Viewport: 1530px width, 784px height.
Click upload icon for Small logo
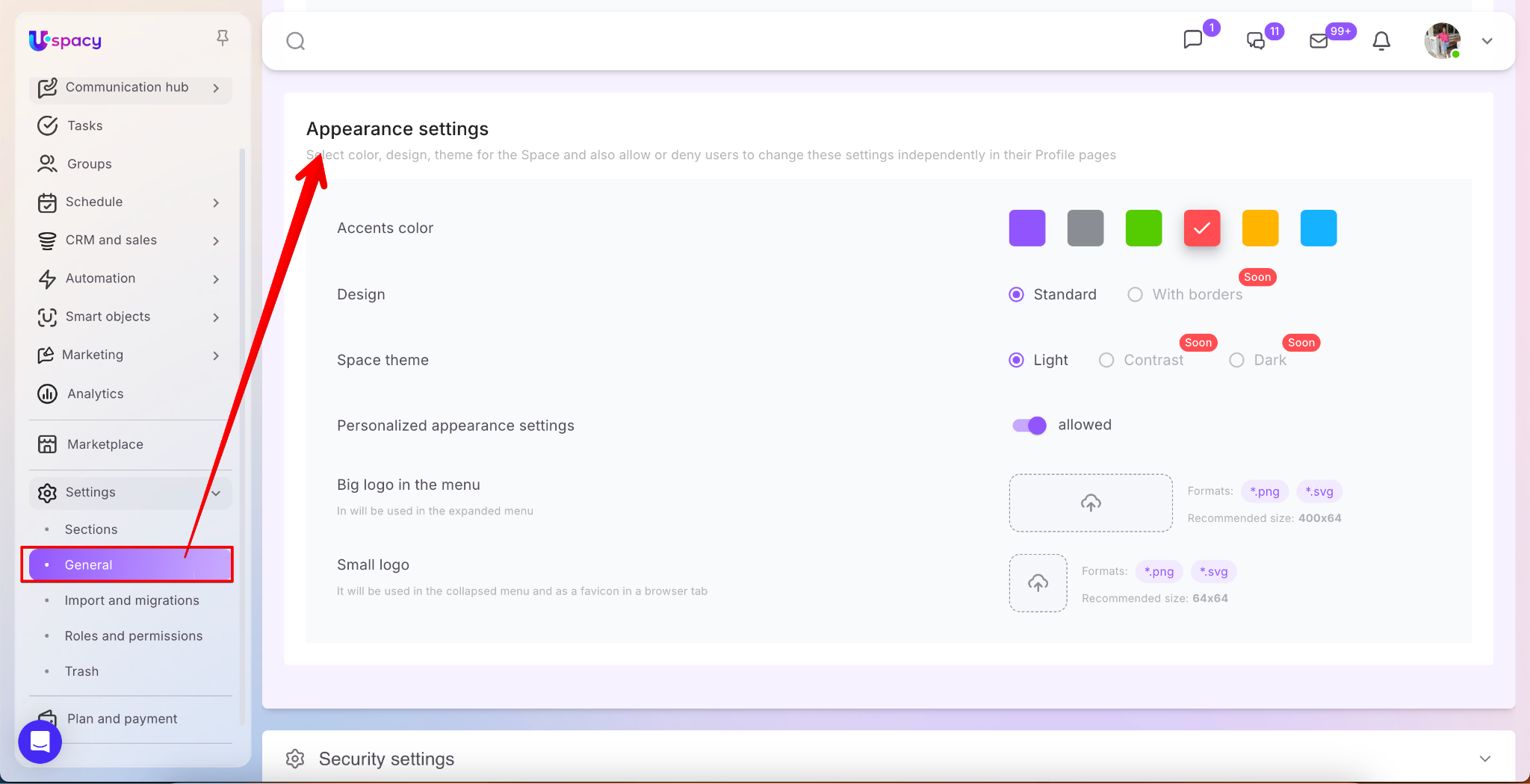(1038, 583)
